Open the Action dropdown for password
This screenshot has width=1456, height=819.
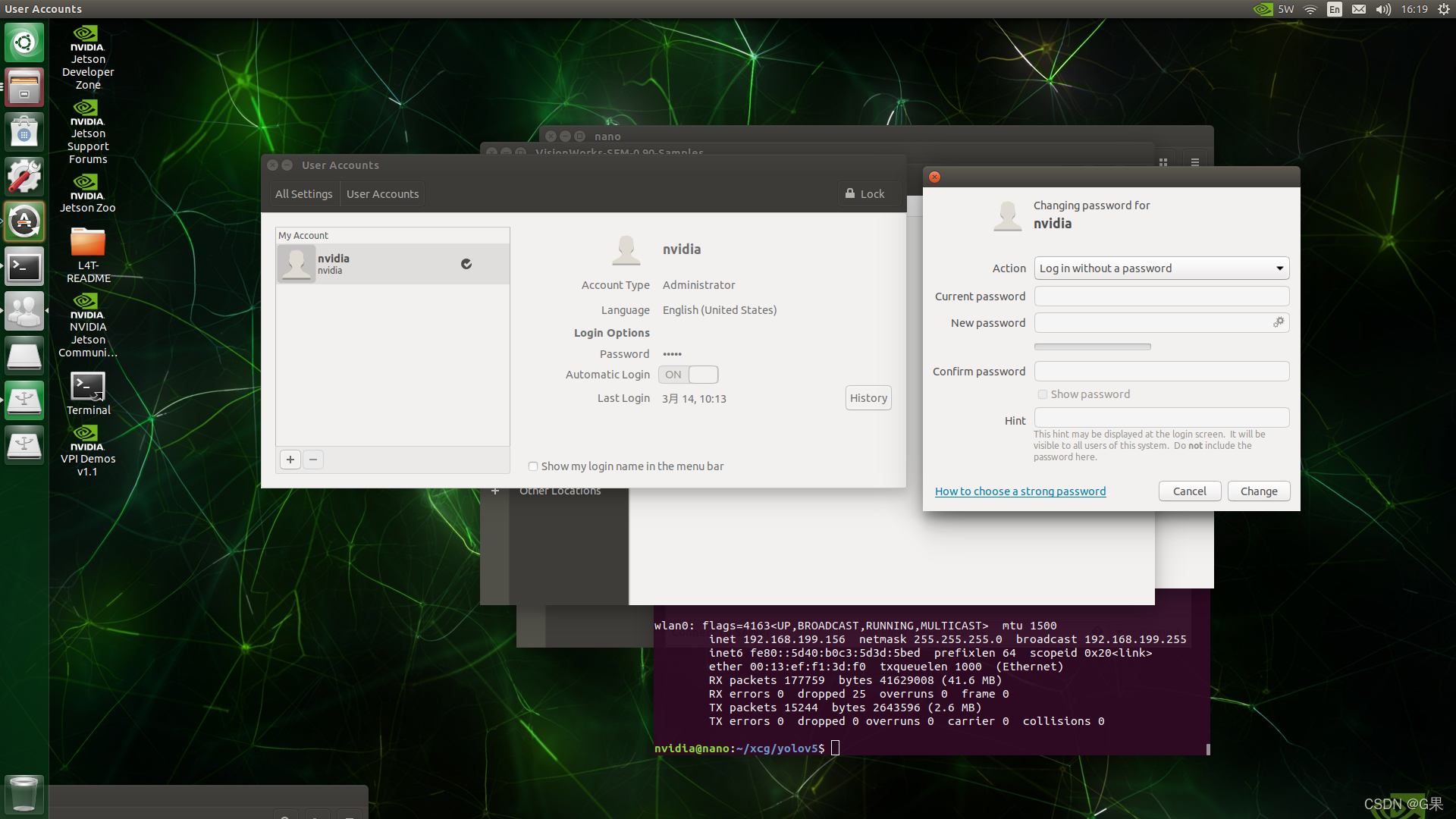(1162, 268)
